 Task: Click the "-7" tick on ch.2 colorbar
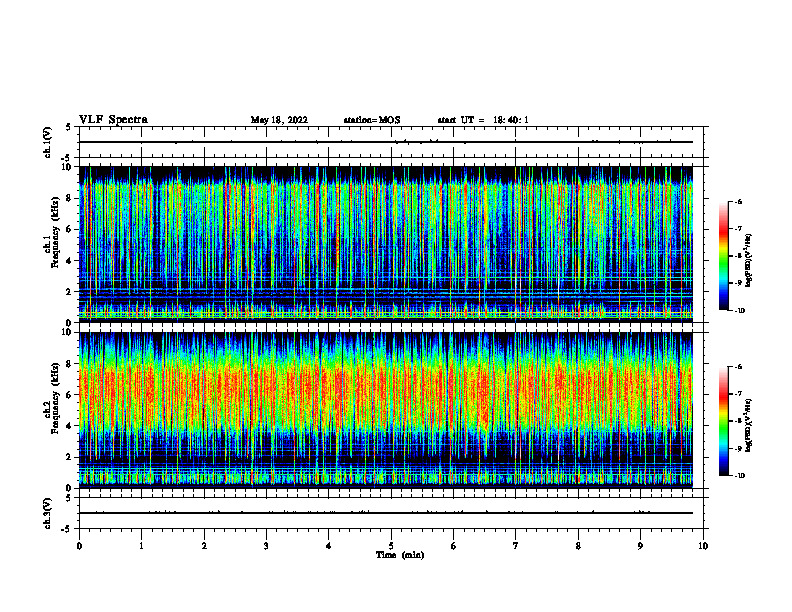(x=737, y=394)
